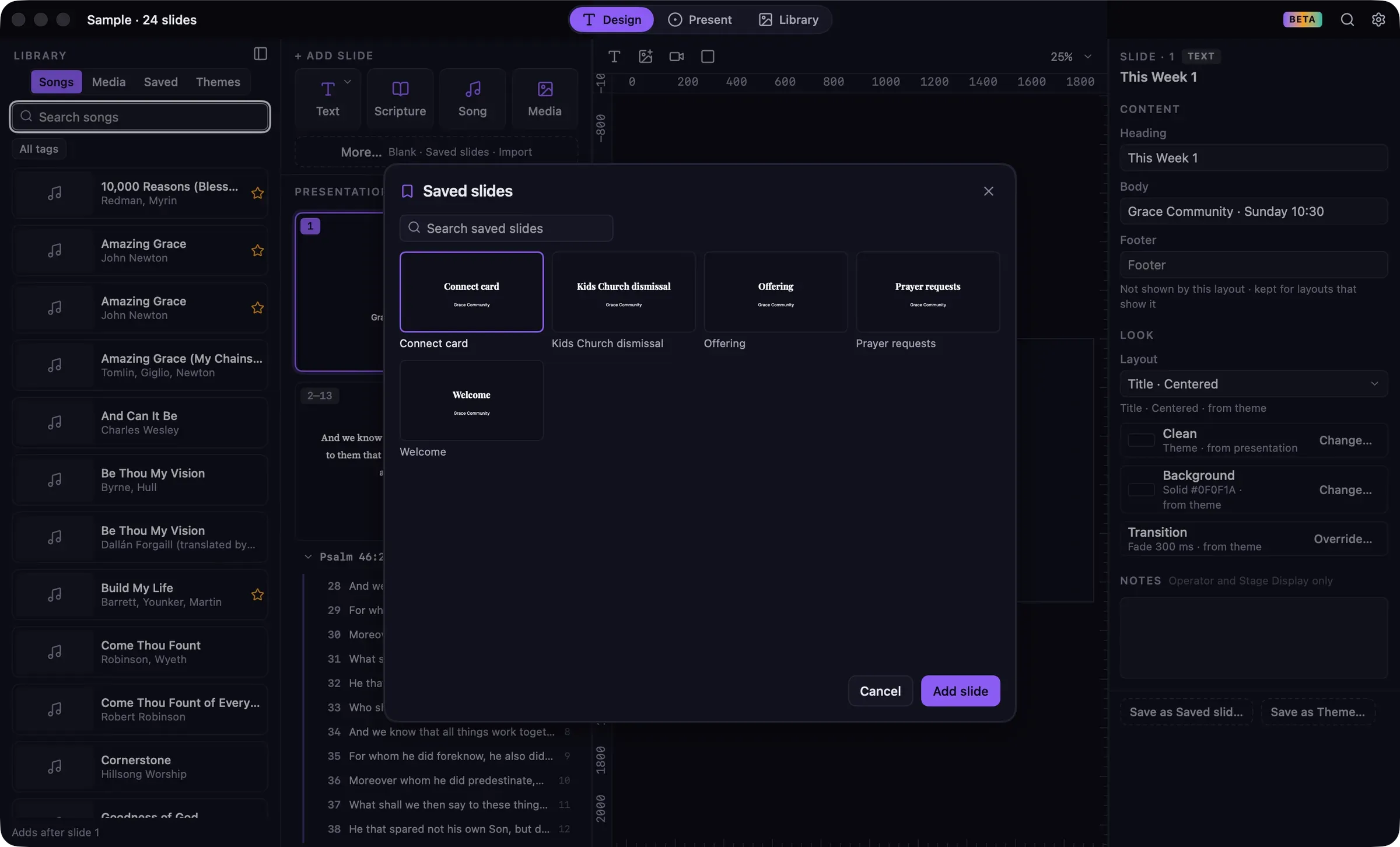
Task: Collapse the Library sidebar panel icon
Action: pos(260,54)
